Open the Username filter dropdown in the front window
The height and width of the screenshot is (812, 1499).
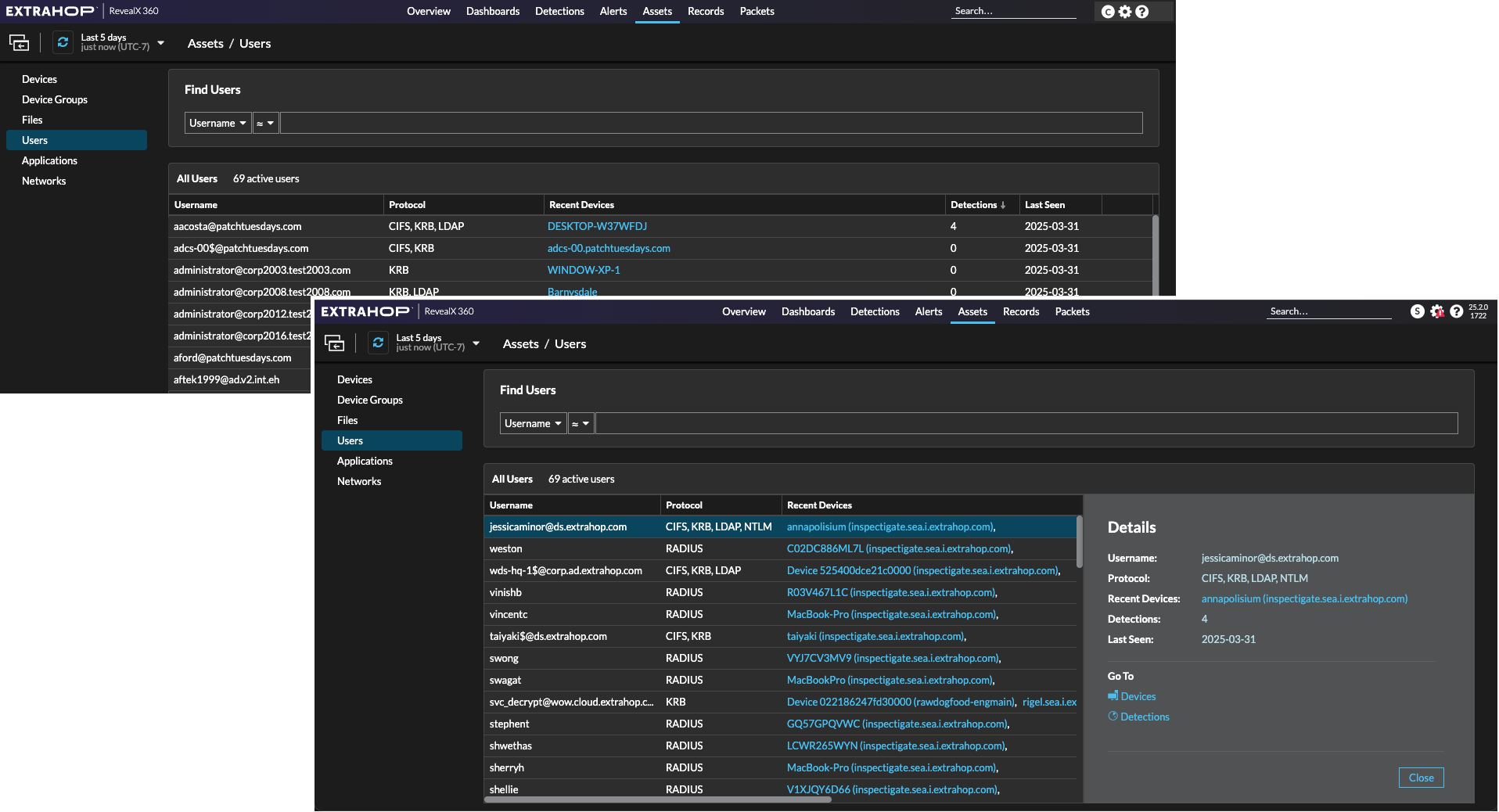coord(533,423)
